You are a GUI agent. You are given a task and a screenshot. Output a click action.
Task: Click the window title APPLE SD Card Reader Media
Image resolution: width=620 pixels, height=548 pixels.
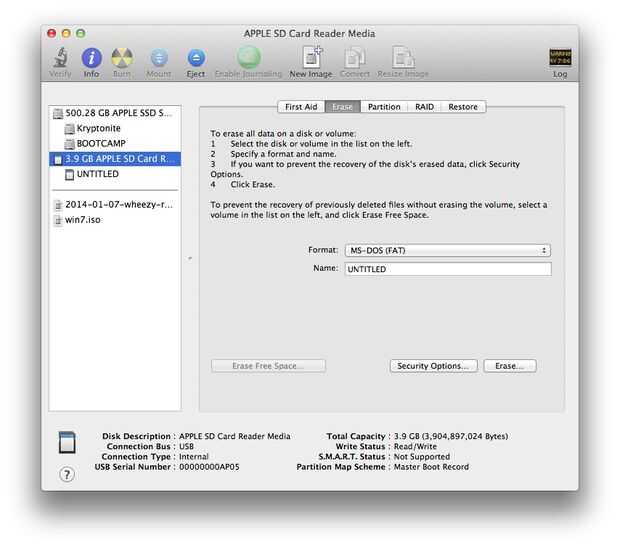pyautogui.click(x=309, y=34)
